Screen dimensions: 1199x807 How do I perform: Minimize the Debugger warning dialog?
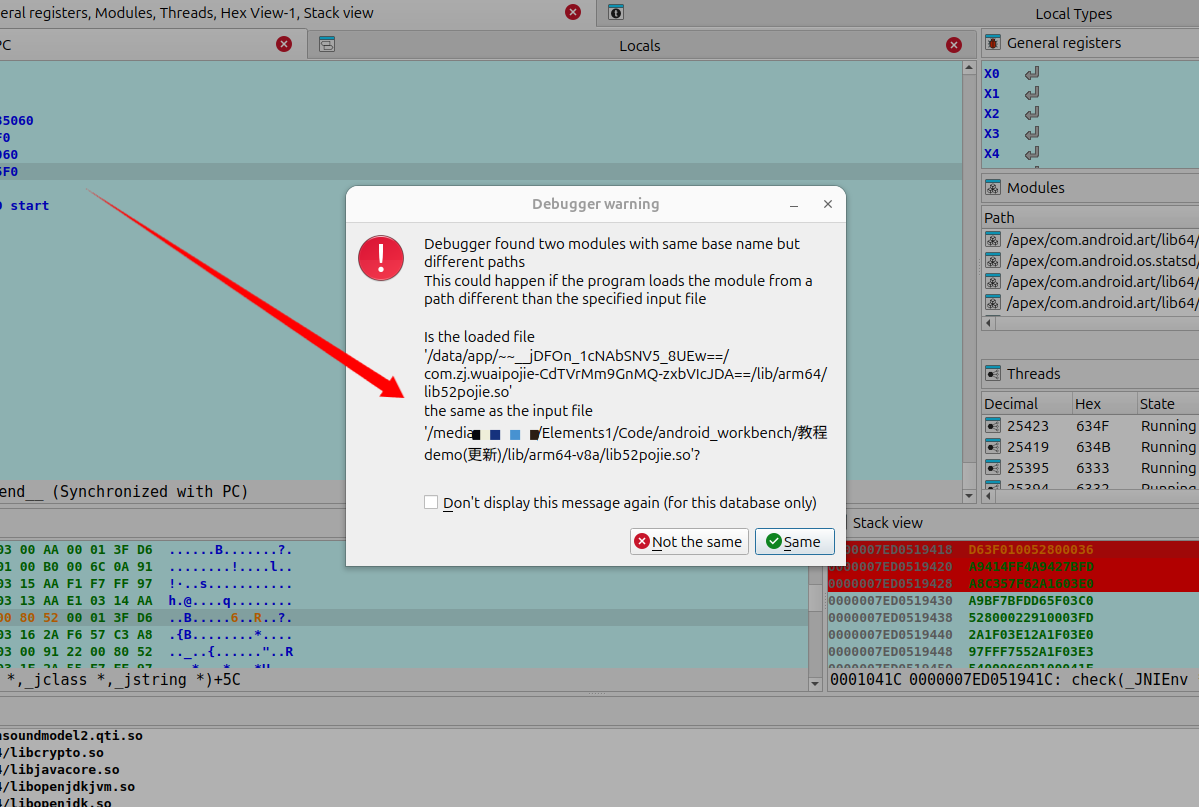click(x=794, y=204)
